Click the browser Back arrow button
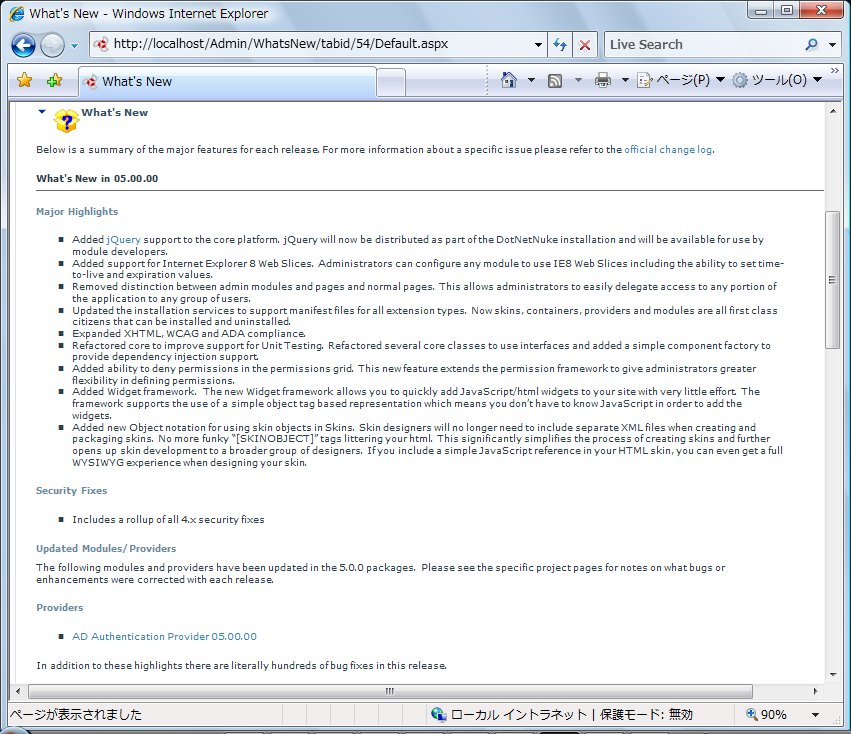Screen dimensions: 851x734 click(x=23, y=45)
